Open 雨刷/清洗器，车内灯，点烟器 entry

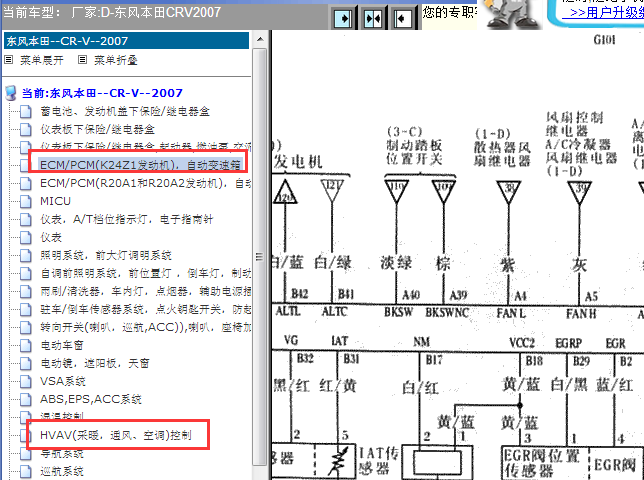point(145,292)
